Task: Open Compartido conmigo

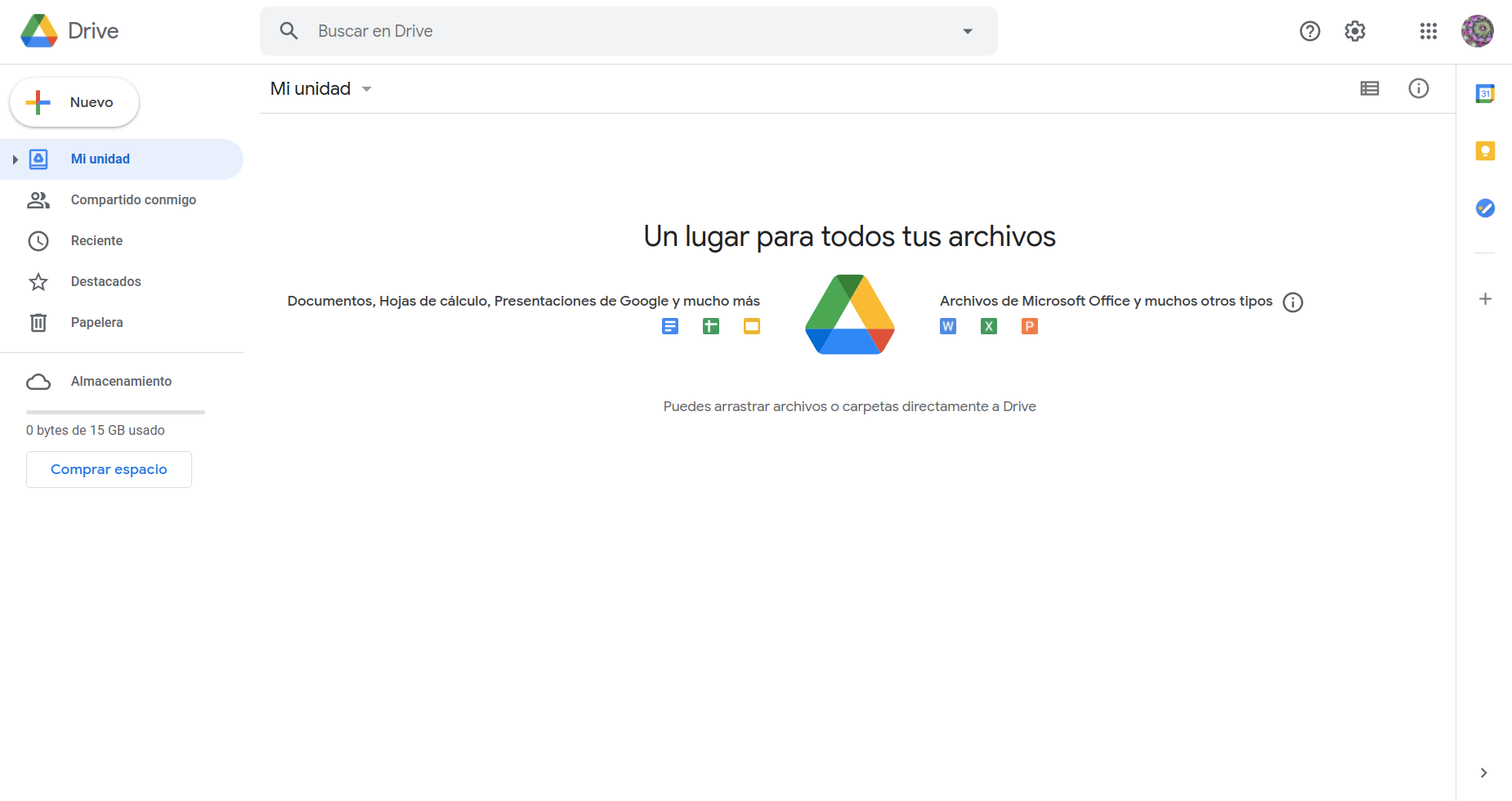Action: pos(122,200)
